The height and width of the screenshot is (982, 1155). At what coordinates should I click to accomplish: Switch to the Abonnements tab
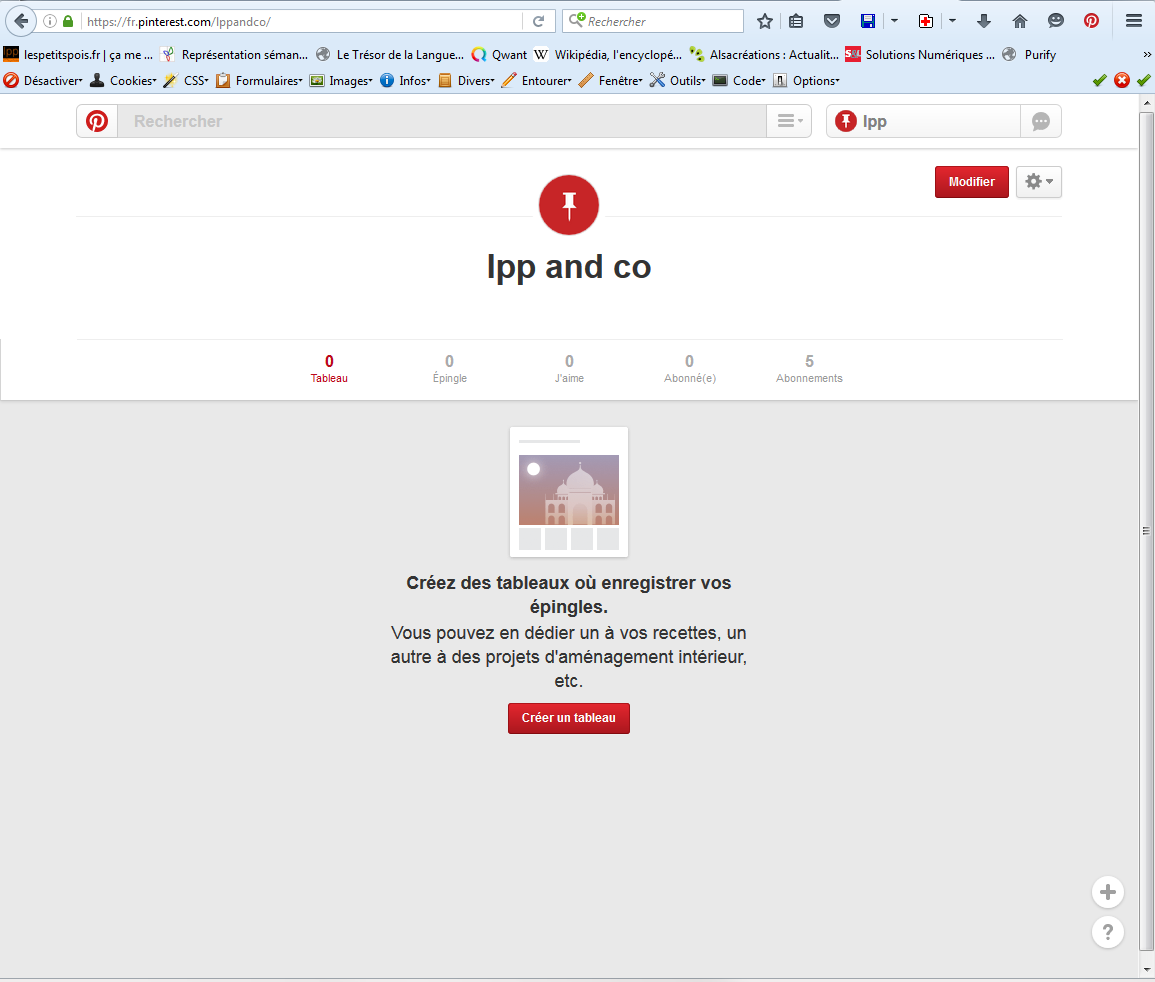[x=809, y=368]
